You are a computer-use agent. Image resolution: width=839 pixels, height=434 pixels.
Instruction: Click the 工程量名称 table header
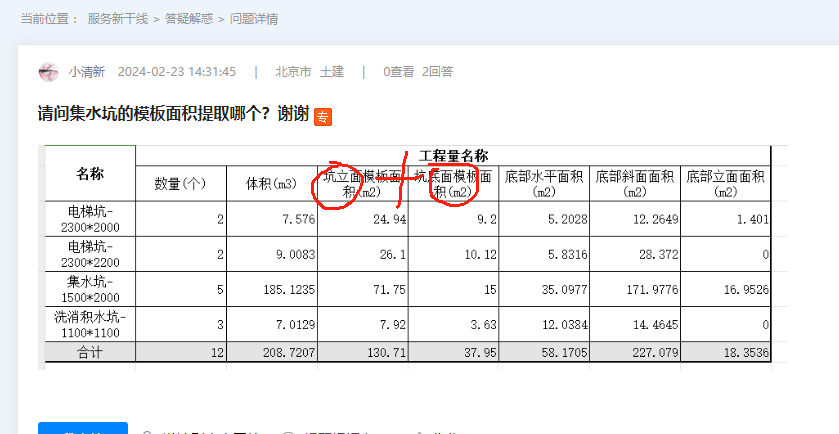pos(453,156)
